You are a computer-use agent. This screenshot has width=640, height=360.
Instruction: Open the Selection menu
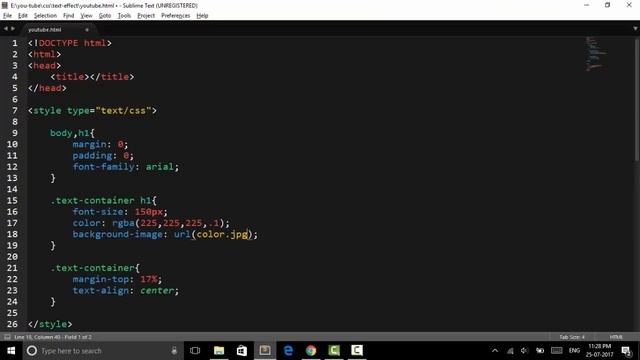(x=45, y=16)
